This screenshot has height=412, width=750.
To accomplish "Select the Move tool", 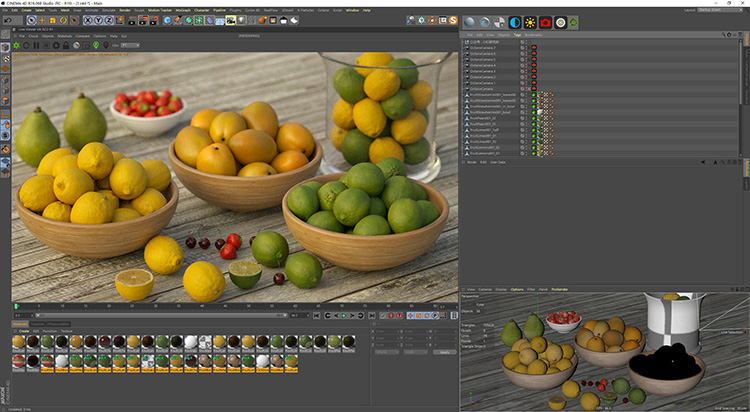I will click(42, 20).
